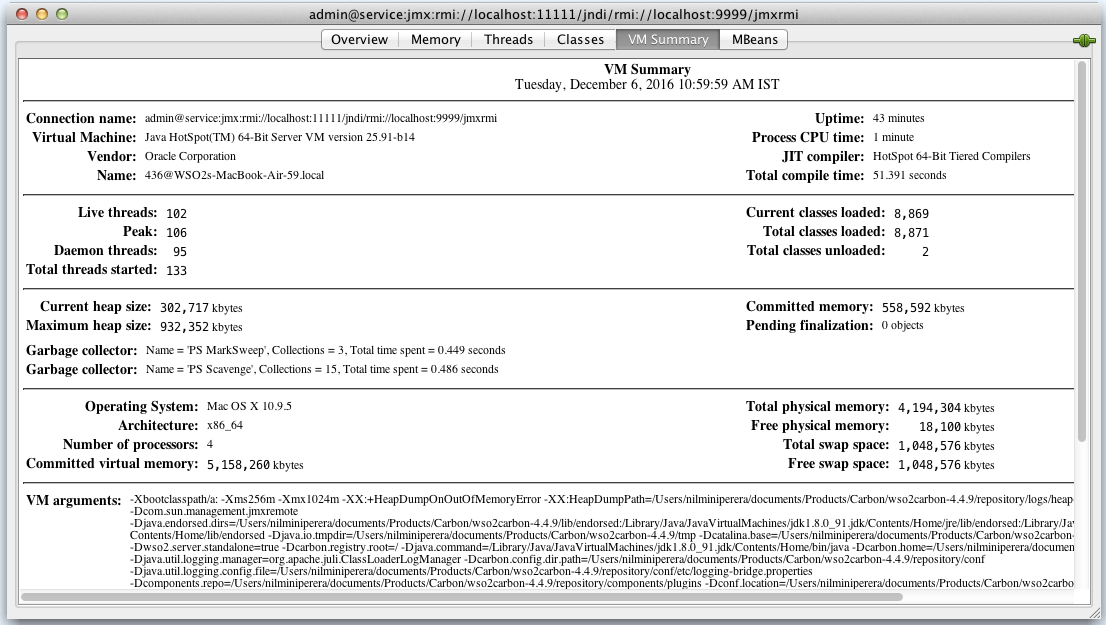Zoom the window using the green button

tap(62, 15)
